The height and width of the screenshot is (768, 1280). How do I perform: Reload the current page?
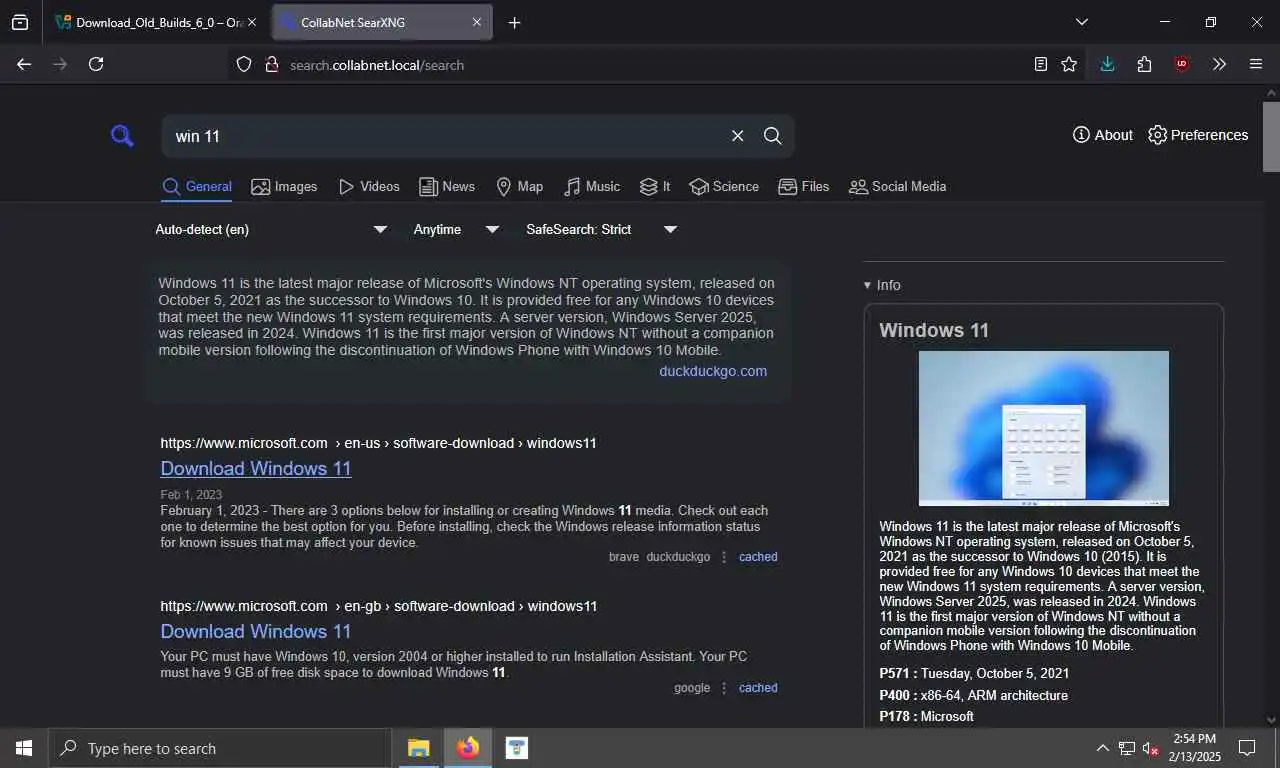96,64
